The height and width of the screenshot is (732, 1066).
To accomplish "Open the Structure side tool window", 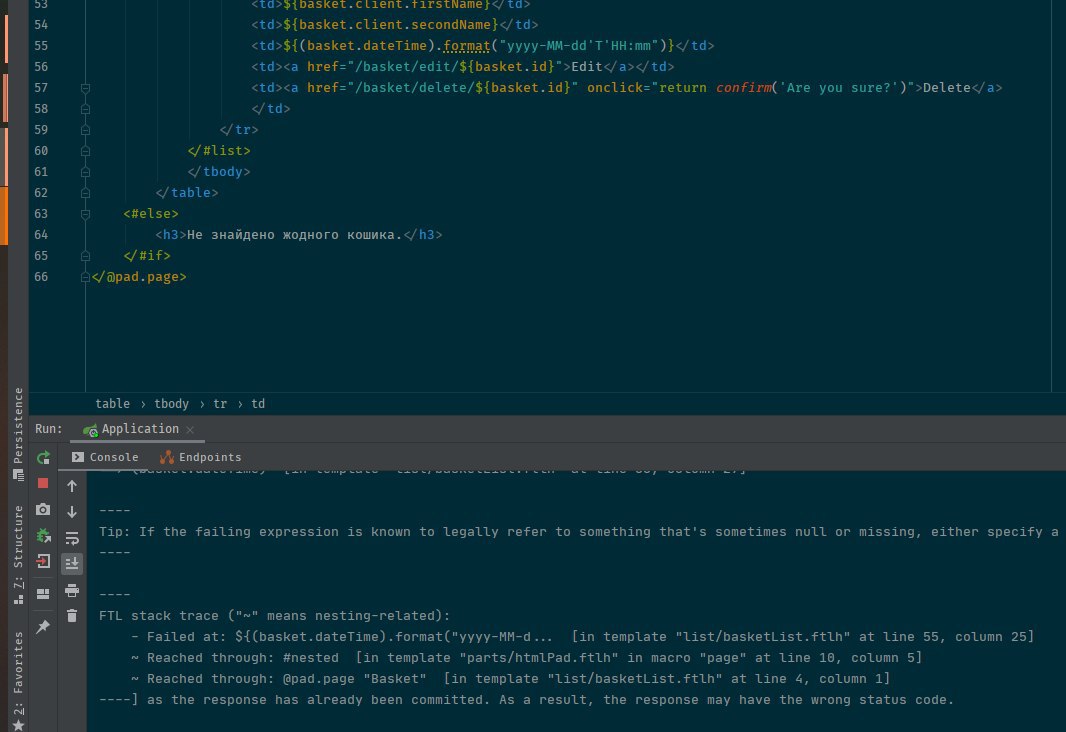I will coord(18,555).
